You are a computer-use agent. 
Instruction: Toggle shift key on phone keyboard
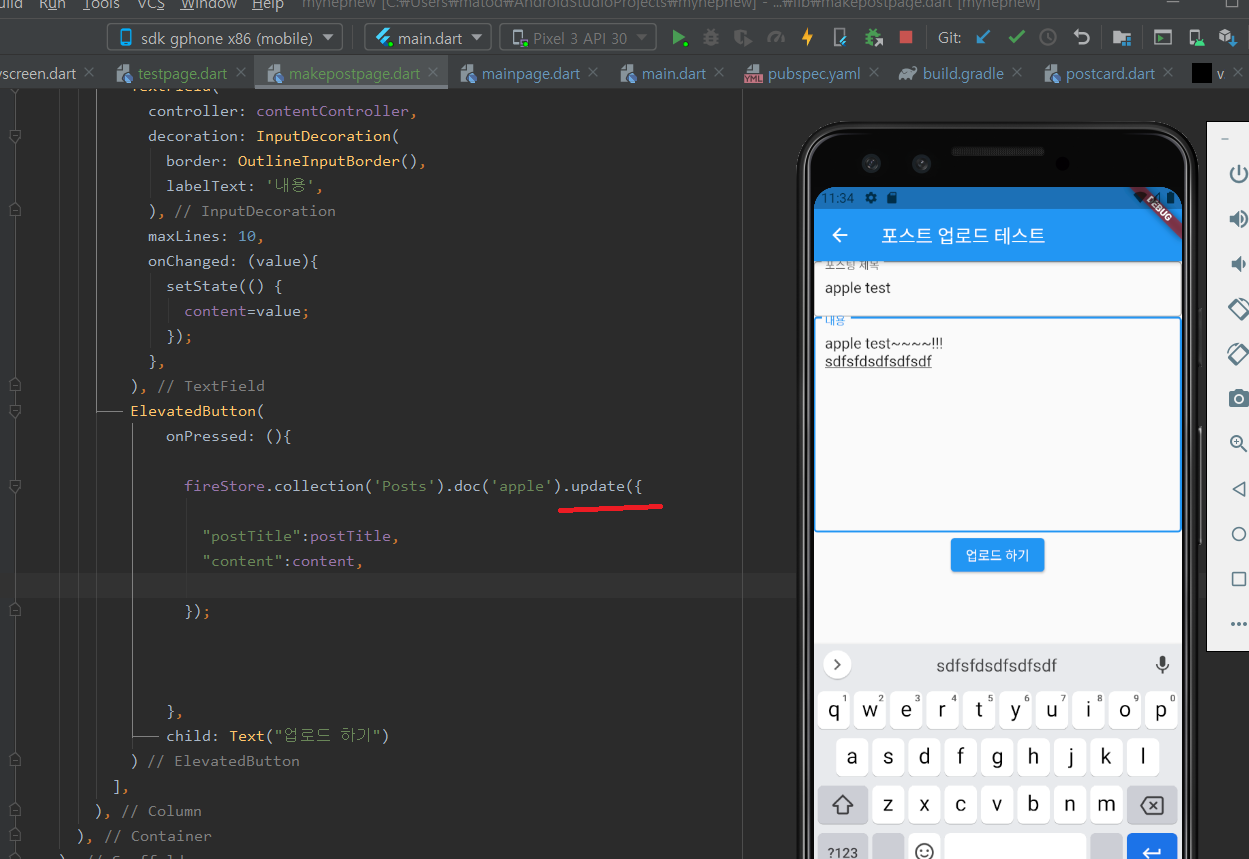843,804
